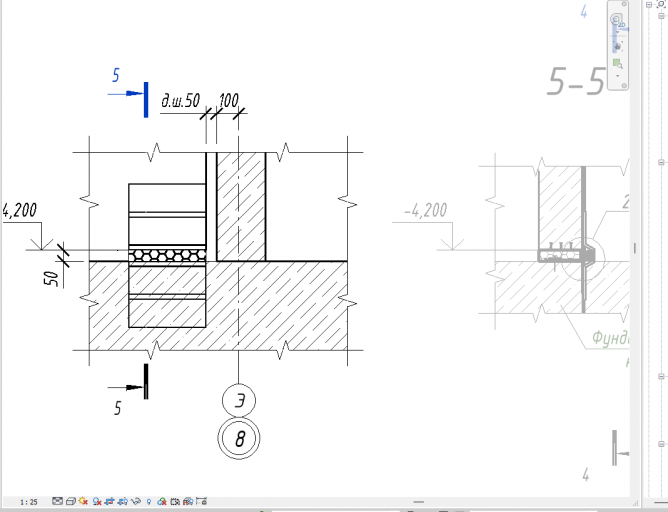
Task: Collapse the topmost tree node in right panel
Action: point(649,5)
